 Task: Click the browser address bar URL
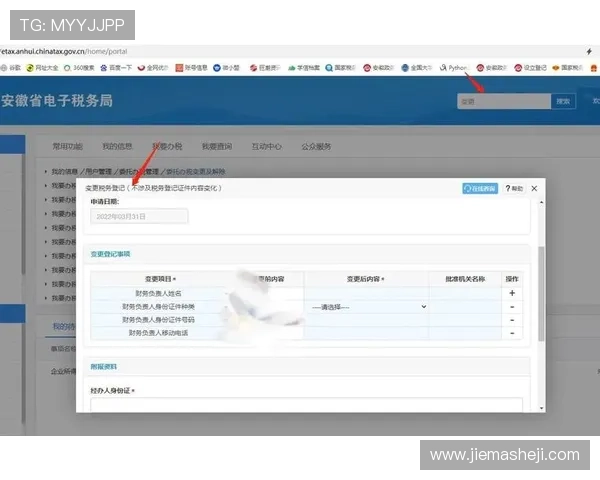pyautogui.click(x=64, y=51)
